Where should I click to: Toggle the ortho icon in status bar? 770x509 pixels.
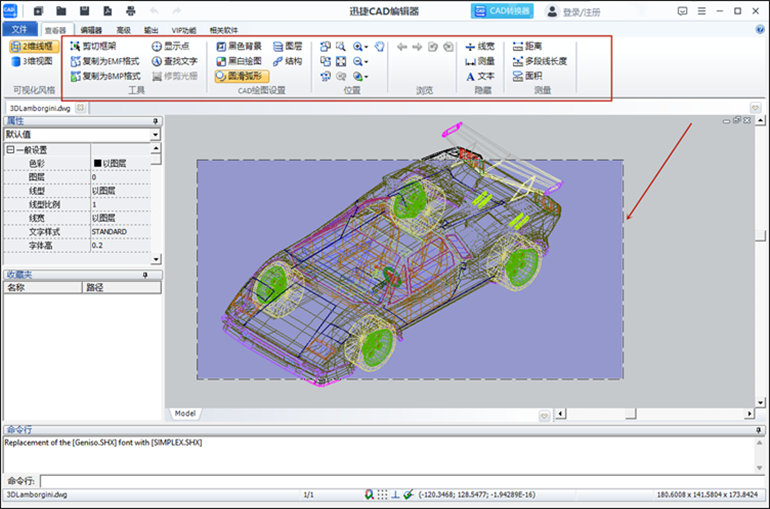coord(395,495)
